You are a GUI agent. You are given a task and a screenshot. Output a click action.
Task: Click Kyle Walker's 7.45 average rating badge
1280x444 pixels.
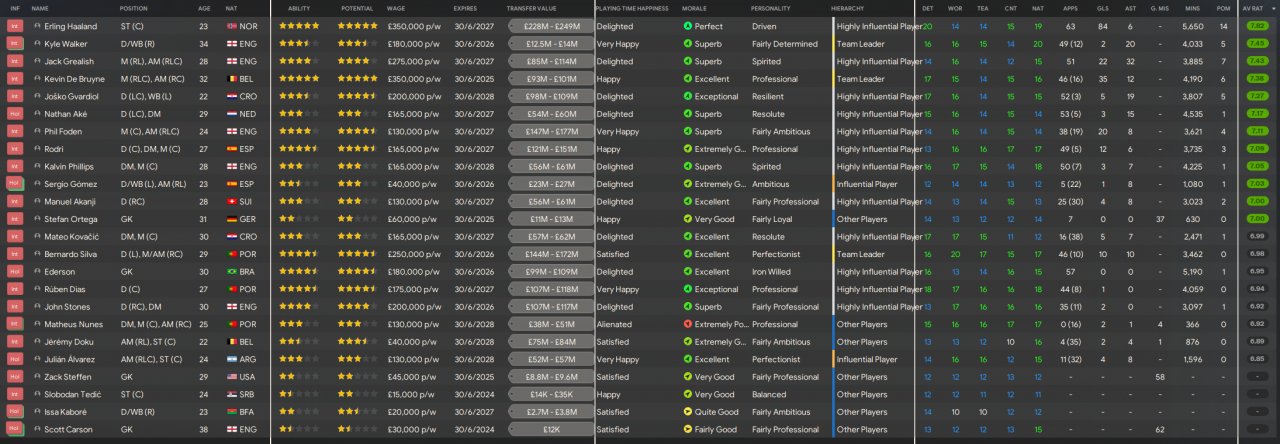1258,44
